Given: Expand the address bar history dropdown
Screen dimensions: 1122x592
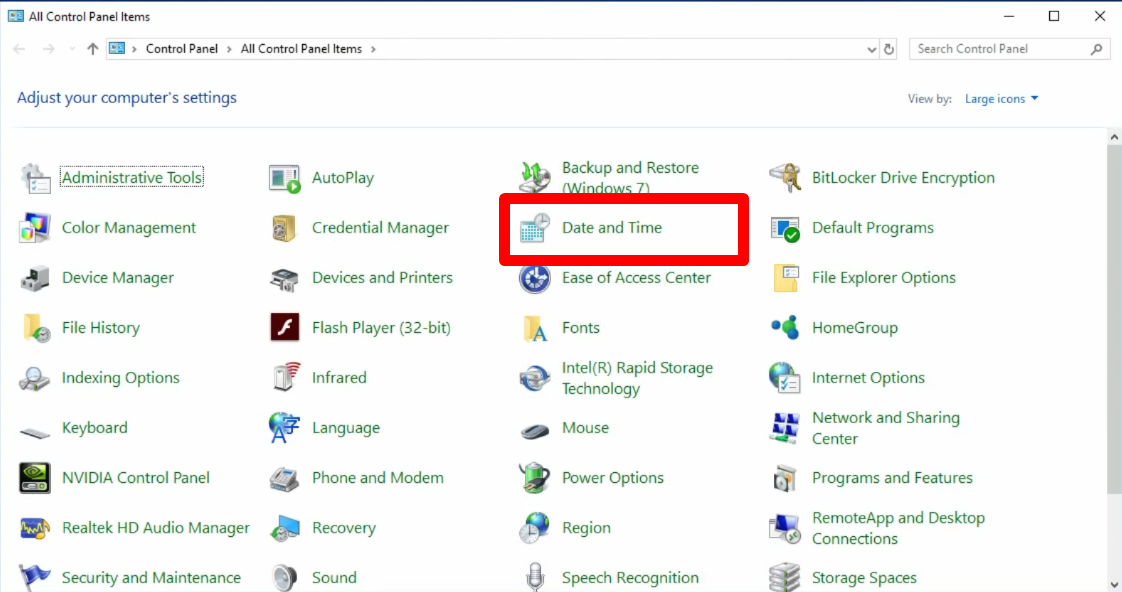Looking at the screenshot, I should click(871, 49).
